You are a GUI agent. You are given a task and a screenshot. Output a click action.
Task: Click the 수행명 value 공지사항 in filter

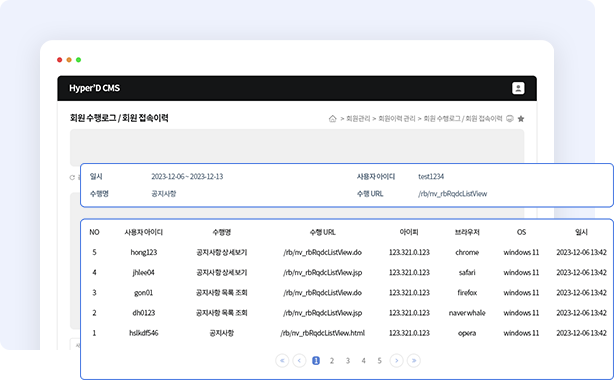coord(164,194)
